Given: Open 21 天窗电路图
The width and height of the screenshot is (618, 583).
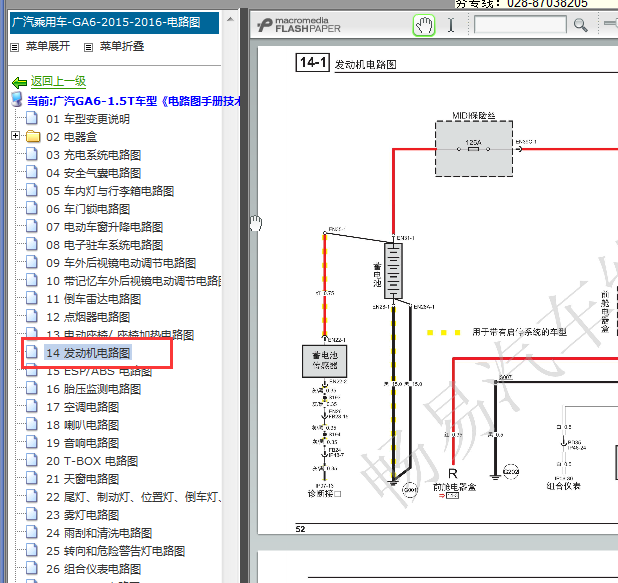Looking at the screenshot, I should click(x=82, y=479).
